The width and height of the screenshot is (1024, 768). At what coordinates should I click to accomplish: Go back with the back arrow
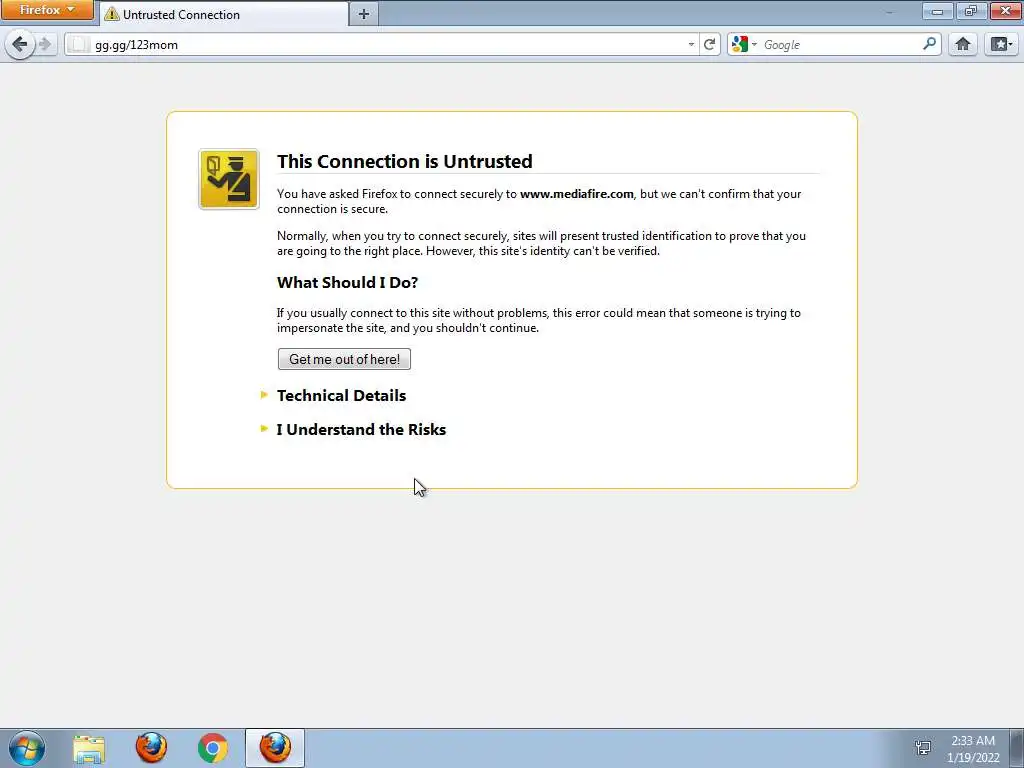click(x=20, y=44)
